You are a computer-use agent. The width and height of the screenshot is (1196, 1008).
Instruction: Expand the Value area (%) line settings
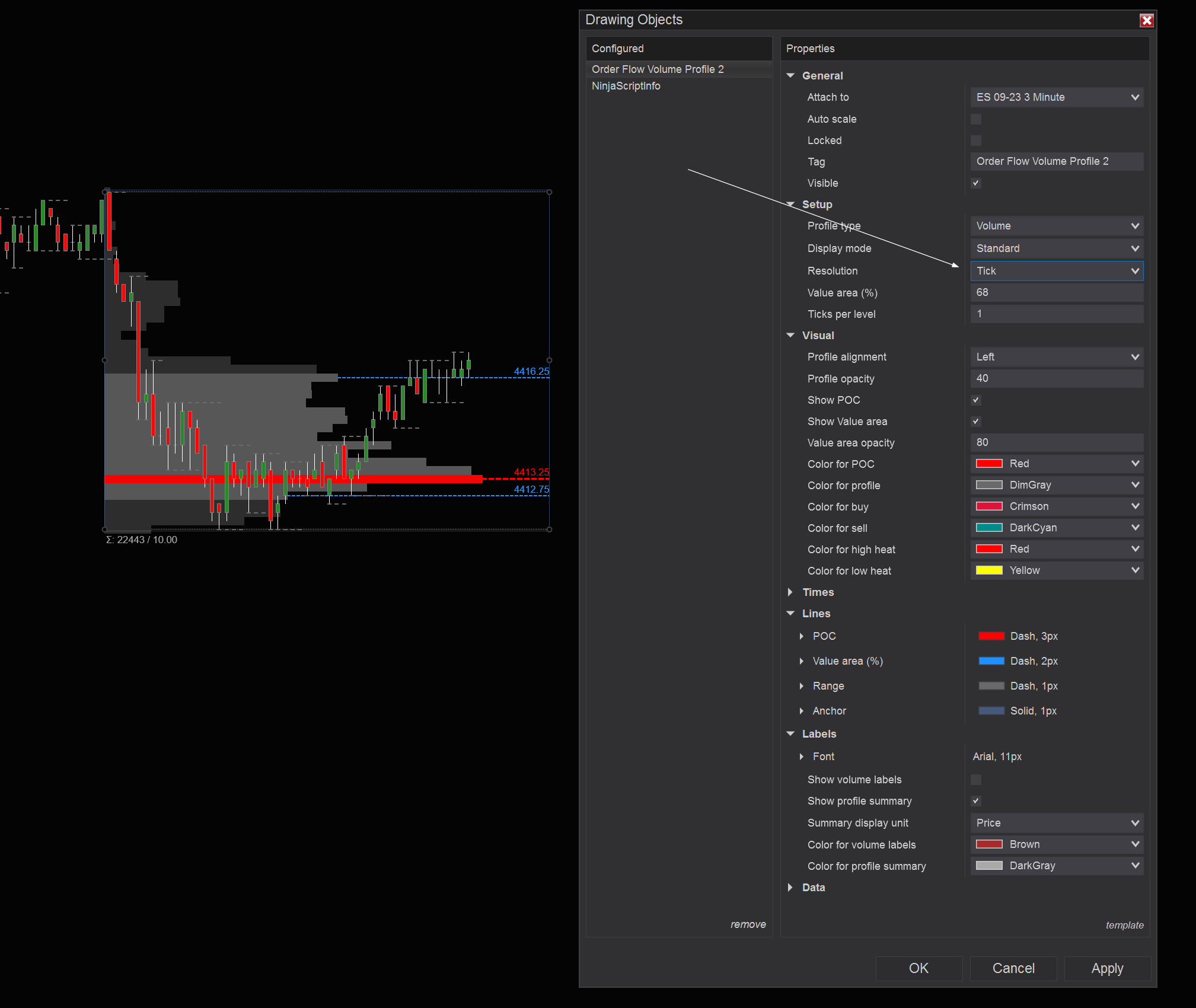click(x=802, y=661)
